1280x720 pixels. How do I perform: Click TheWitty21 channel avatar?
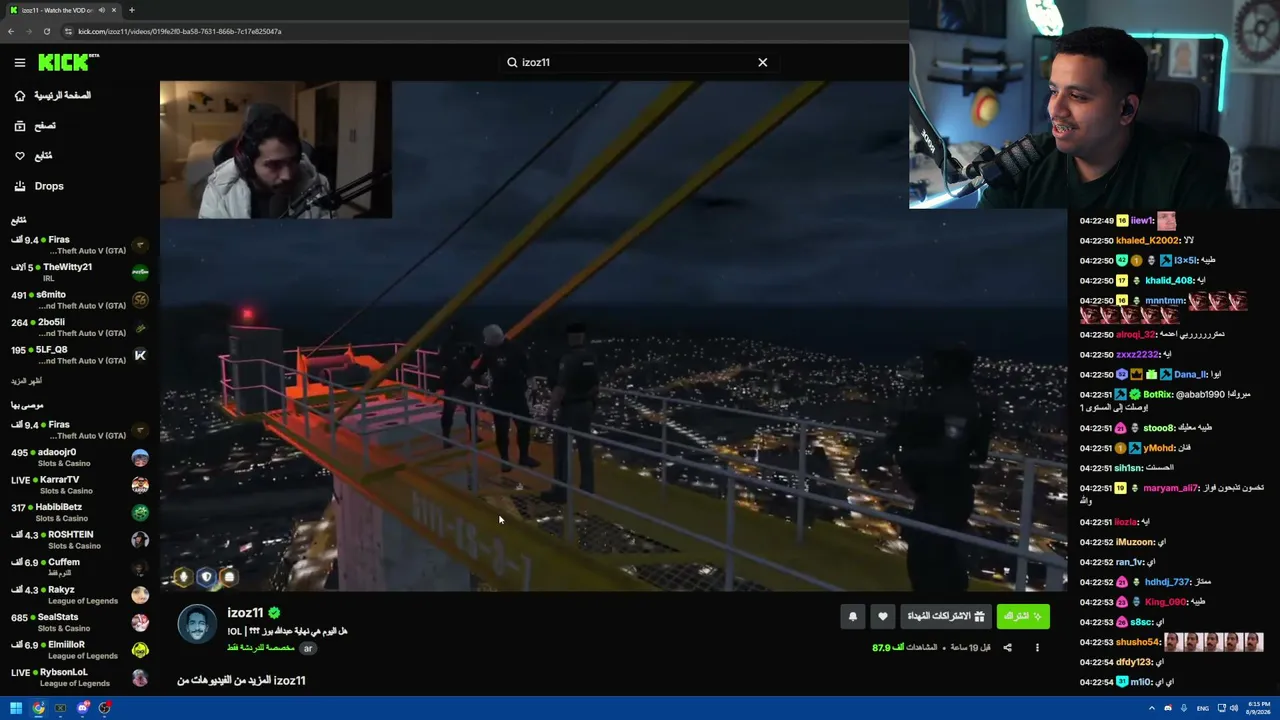[x=140, y=272]
